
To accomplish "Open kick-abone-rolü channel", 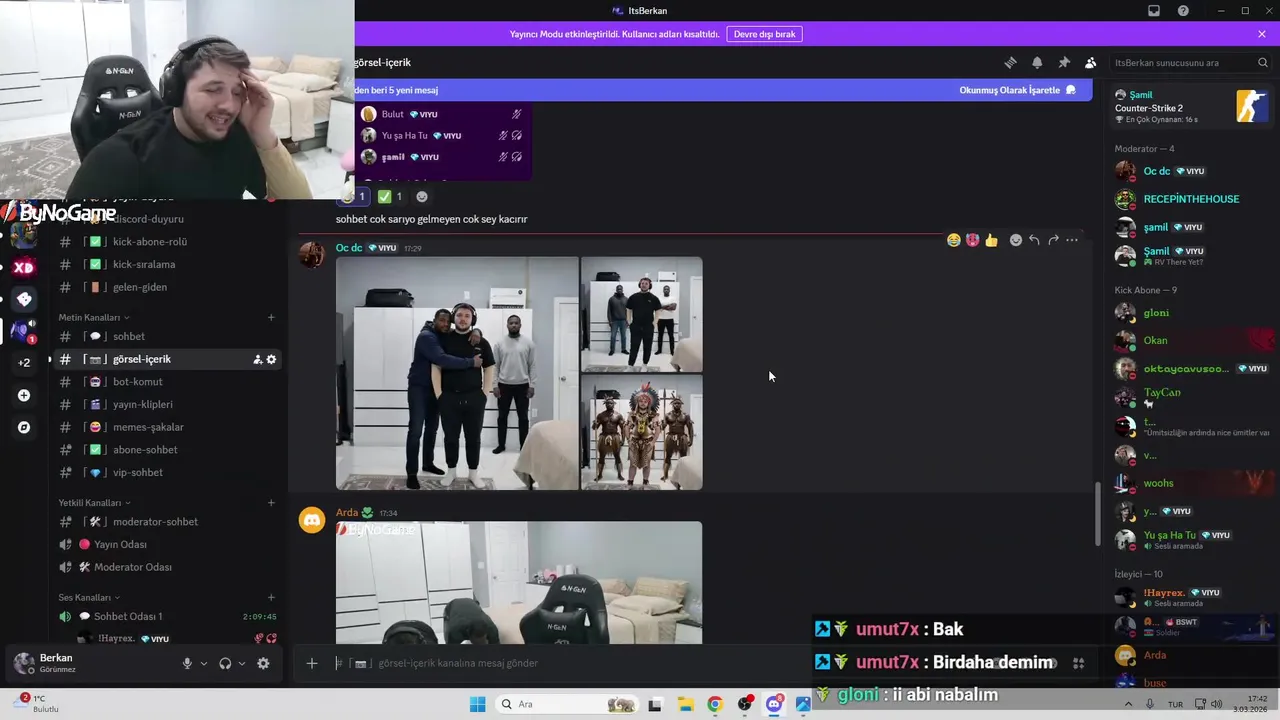I will point(167,242).
